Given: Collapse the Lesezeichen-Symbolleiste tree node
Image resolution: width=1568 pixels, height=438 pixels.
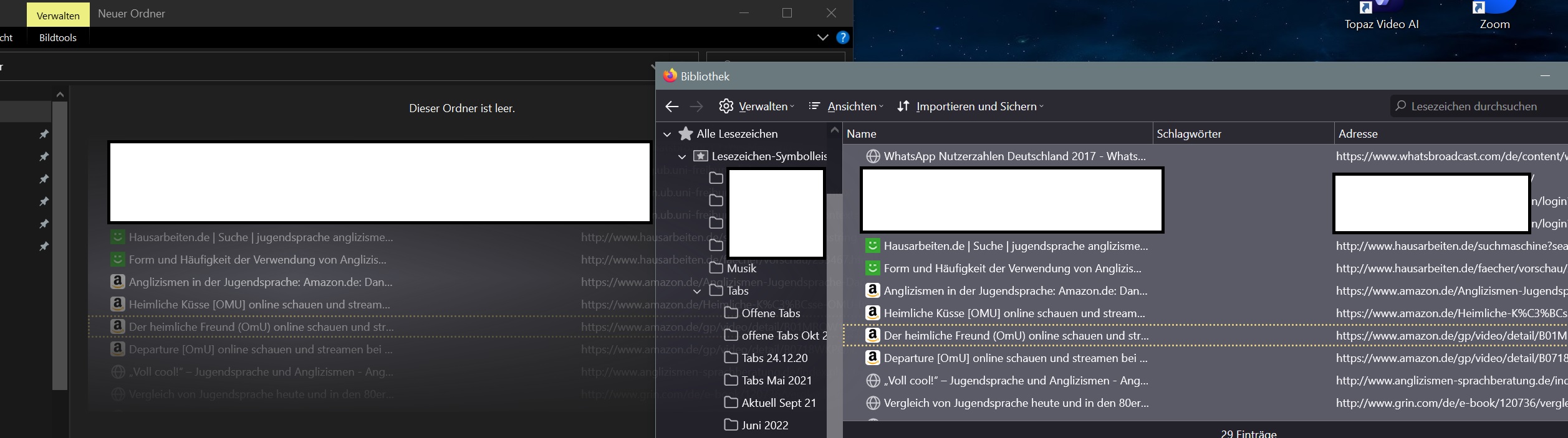Looking at the screenshot, I should click(682, 156).
